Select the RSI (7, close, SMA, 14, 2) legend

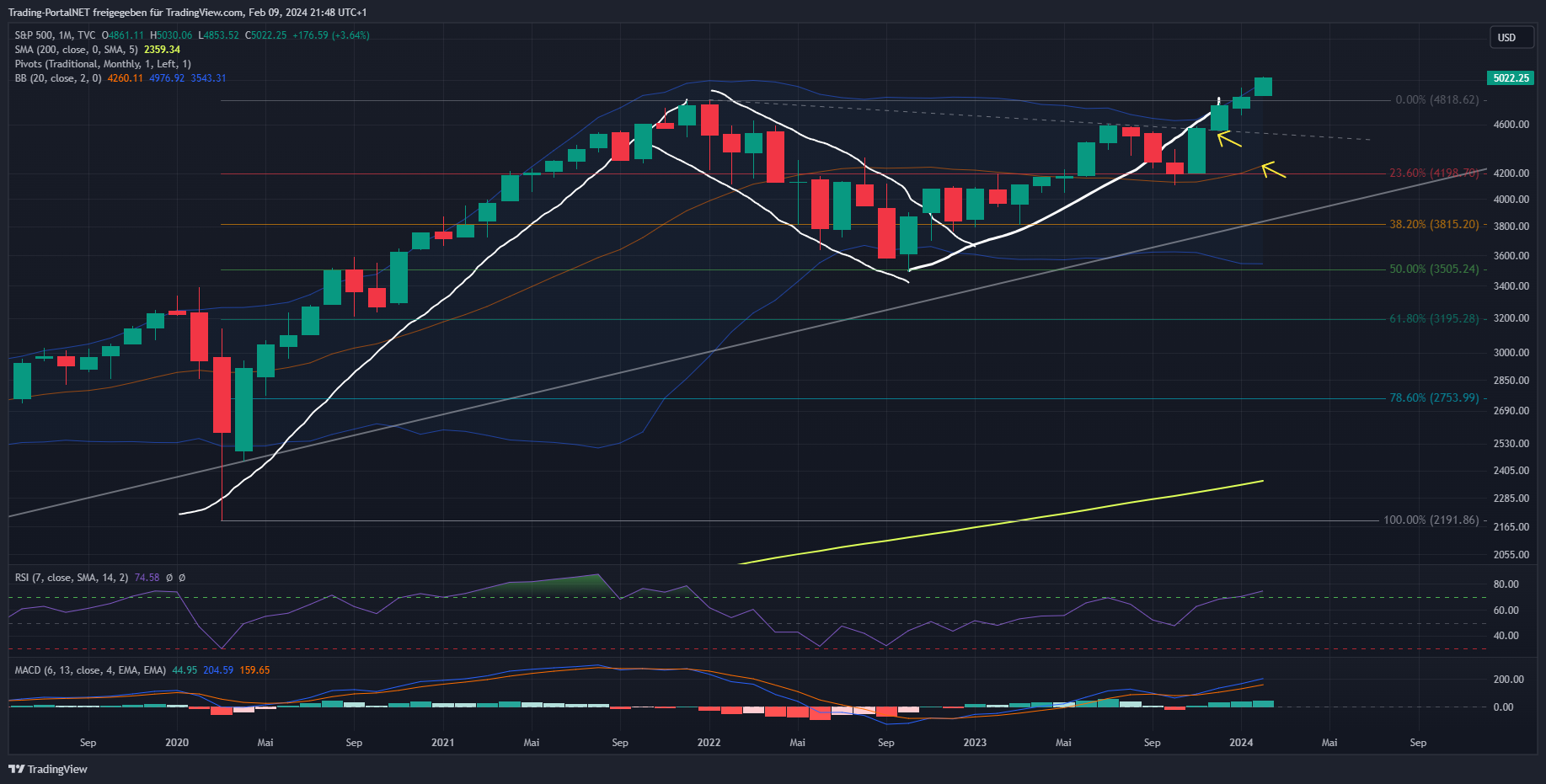click(x=72, y=578)
